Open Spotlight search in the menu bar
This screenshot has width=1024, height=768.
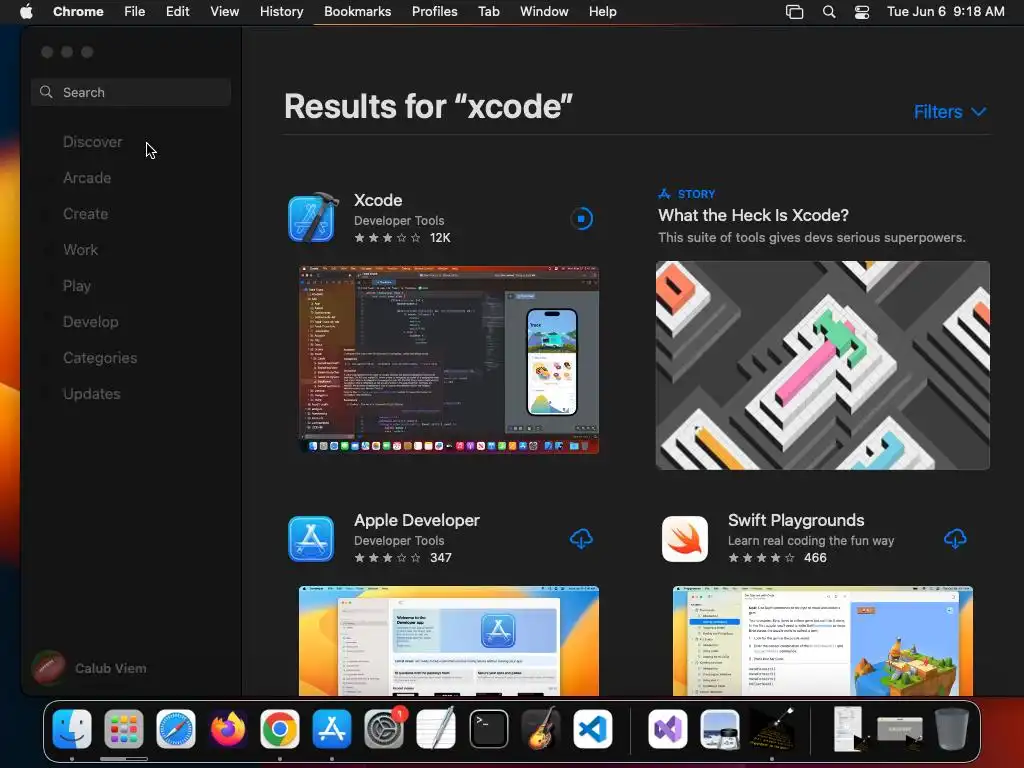[x=829, y=12]
